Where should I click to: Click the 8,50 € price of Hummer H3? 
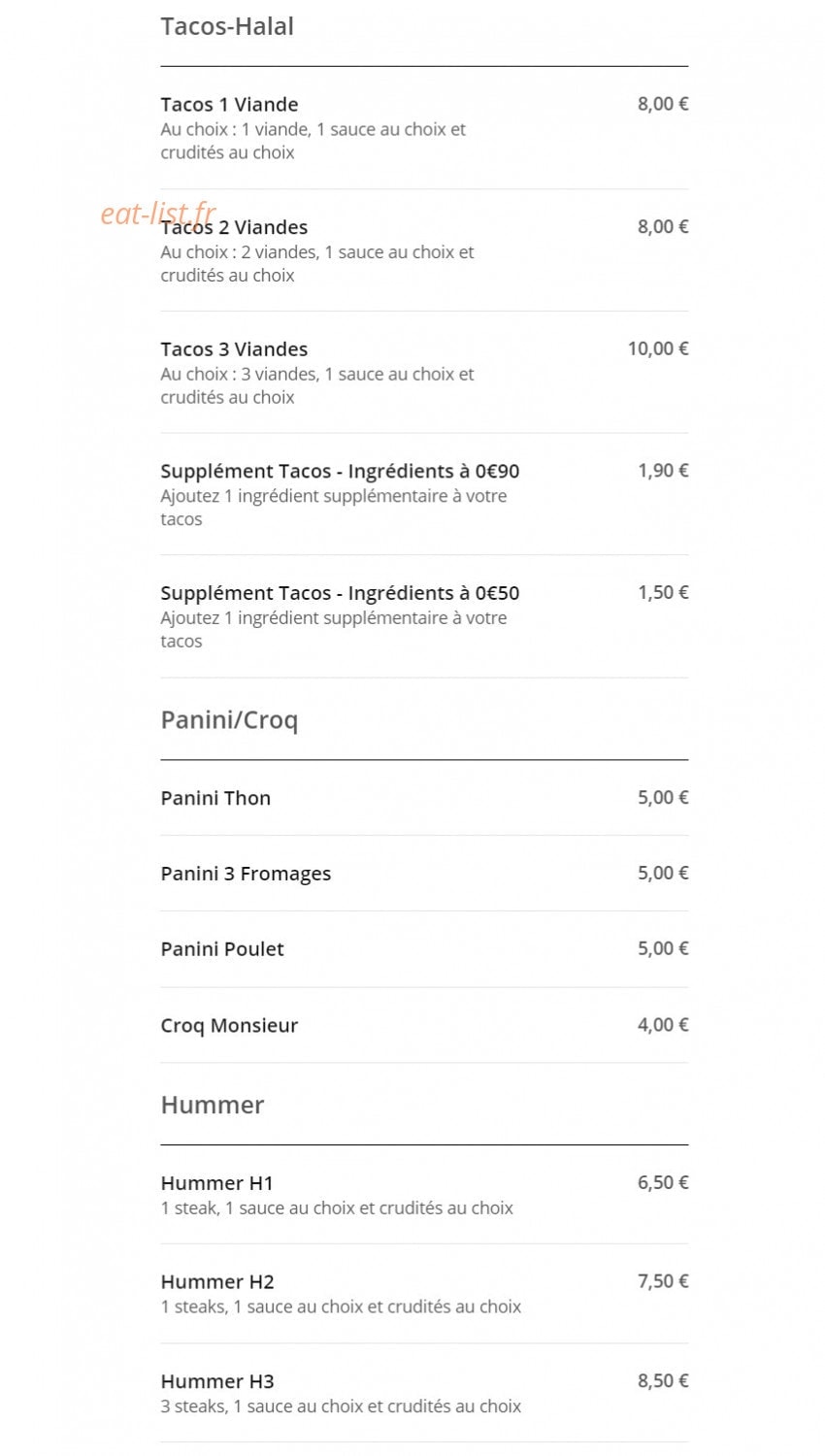[x=663, y=1380]
